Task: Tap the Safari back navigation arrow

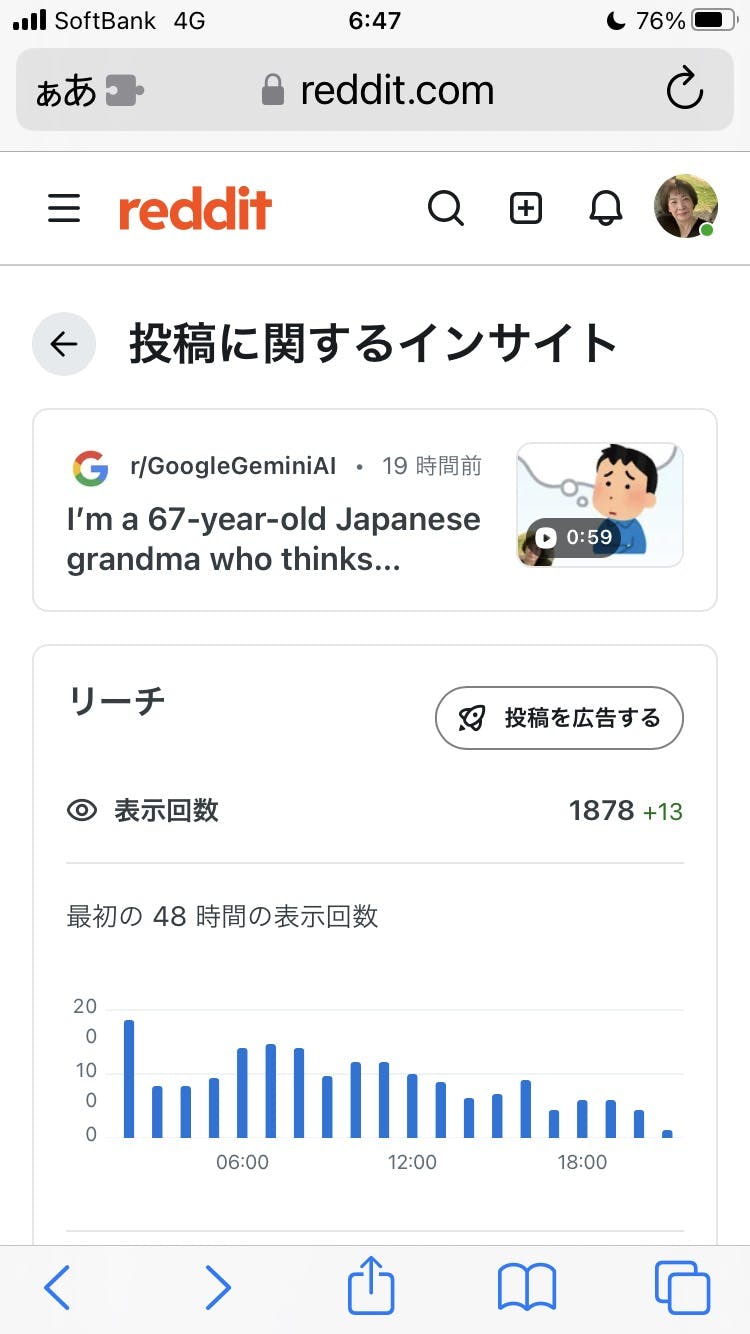Action: pyautogui.click(x=58, y=1287)
